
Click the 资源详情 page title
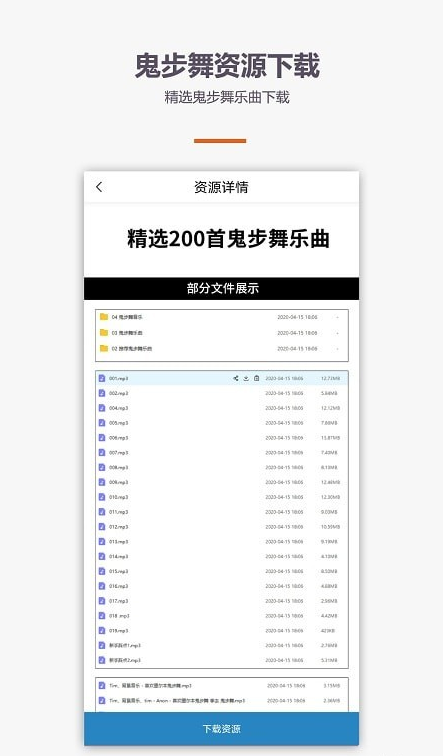pos(221,187)
